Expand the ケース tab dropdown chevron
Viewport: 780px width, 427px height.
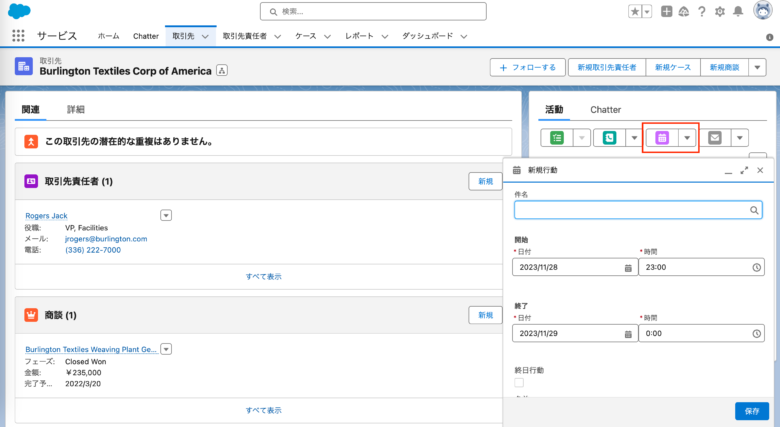[x=327, y=36]
